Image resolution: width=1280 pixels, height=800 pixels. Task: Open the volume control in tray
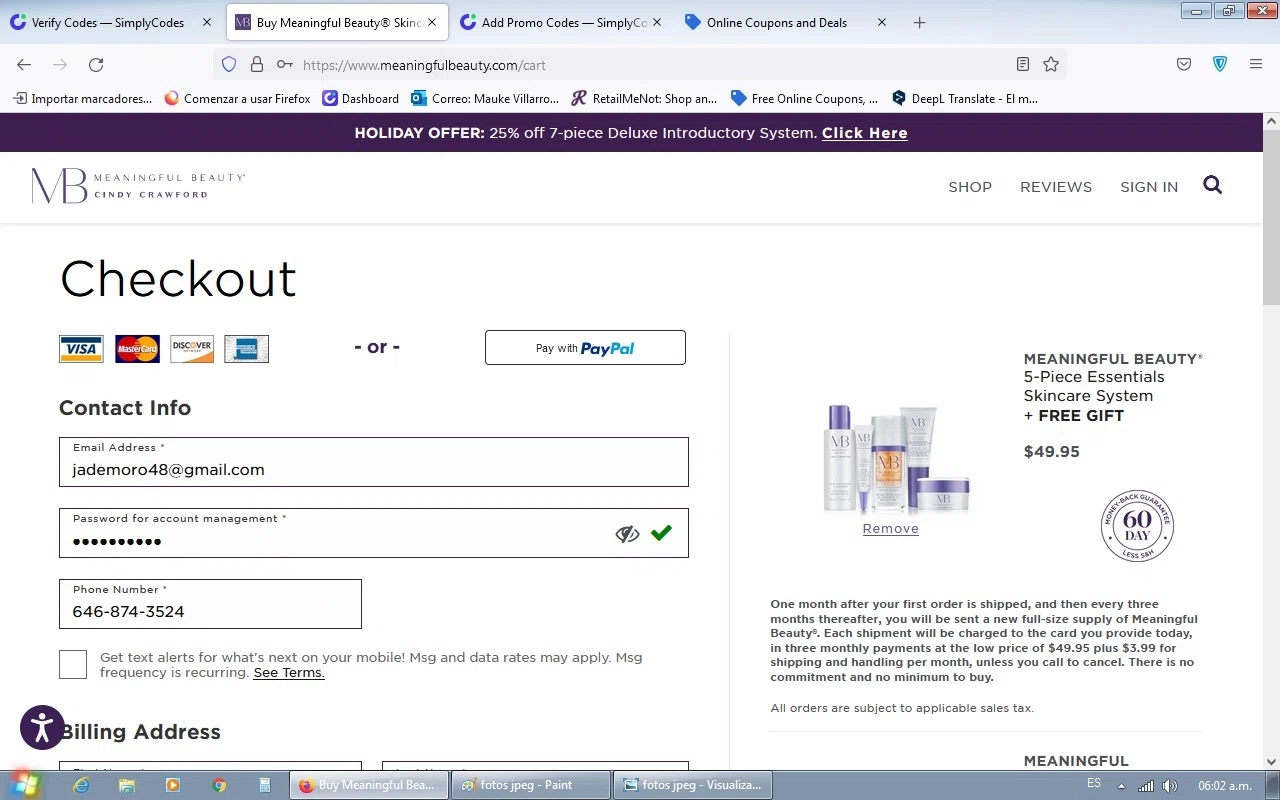coord(1170,786)
